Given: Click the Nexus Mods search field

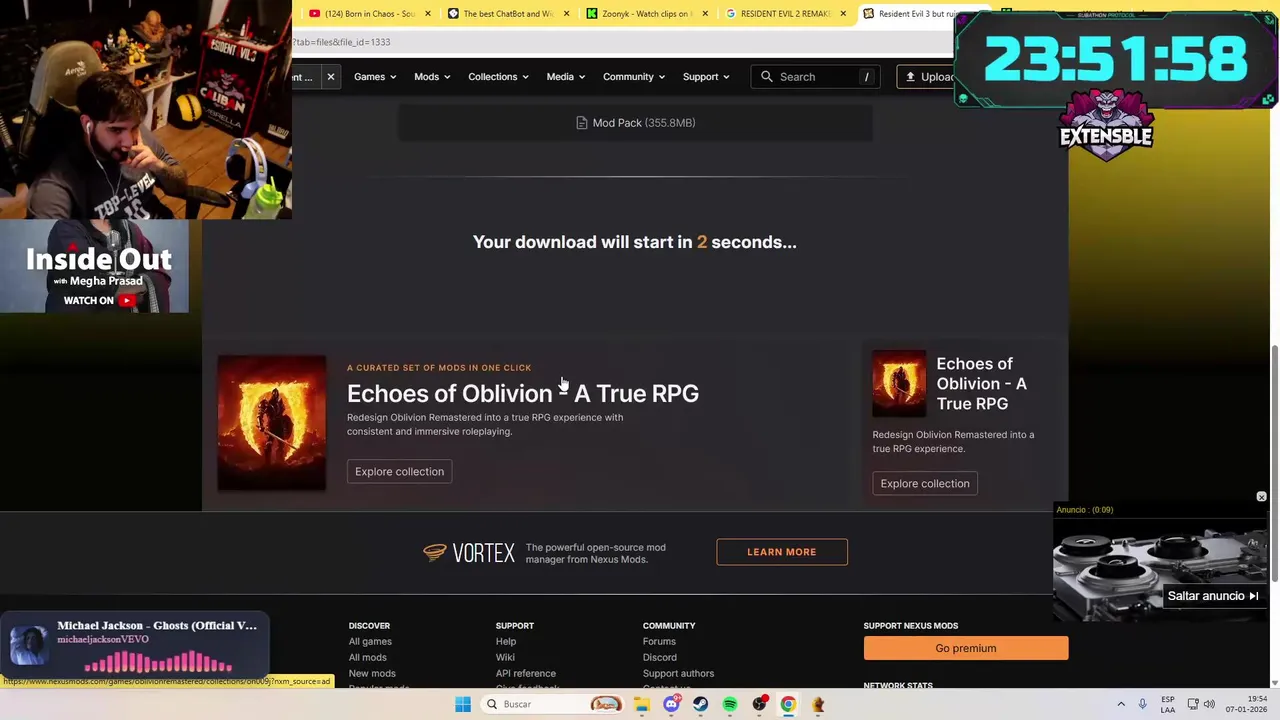Looking at the screenshot, I should [816, 77].
